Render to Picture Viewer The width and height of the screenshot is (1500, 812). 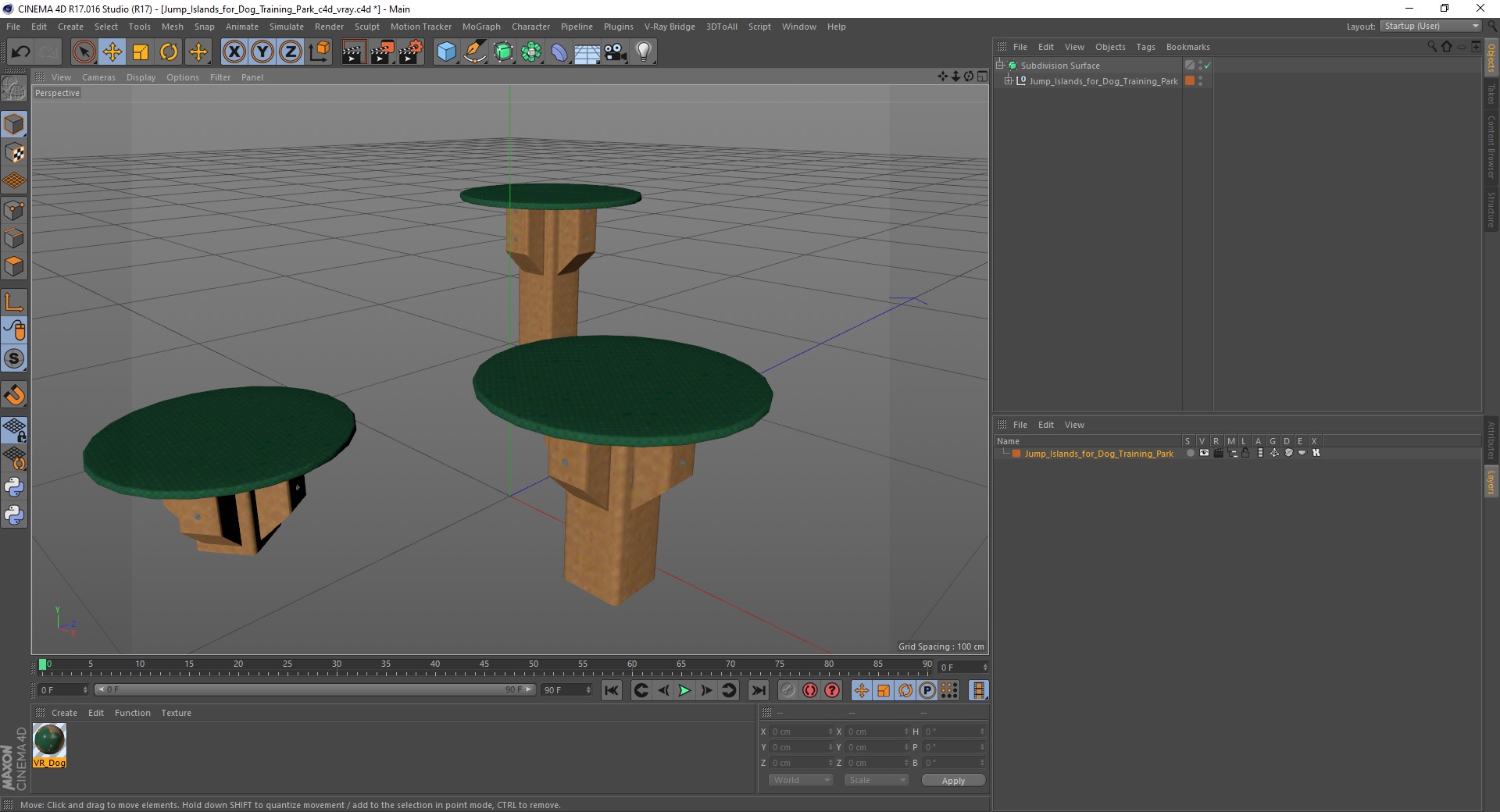click(382, 52)
